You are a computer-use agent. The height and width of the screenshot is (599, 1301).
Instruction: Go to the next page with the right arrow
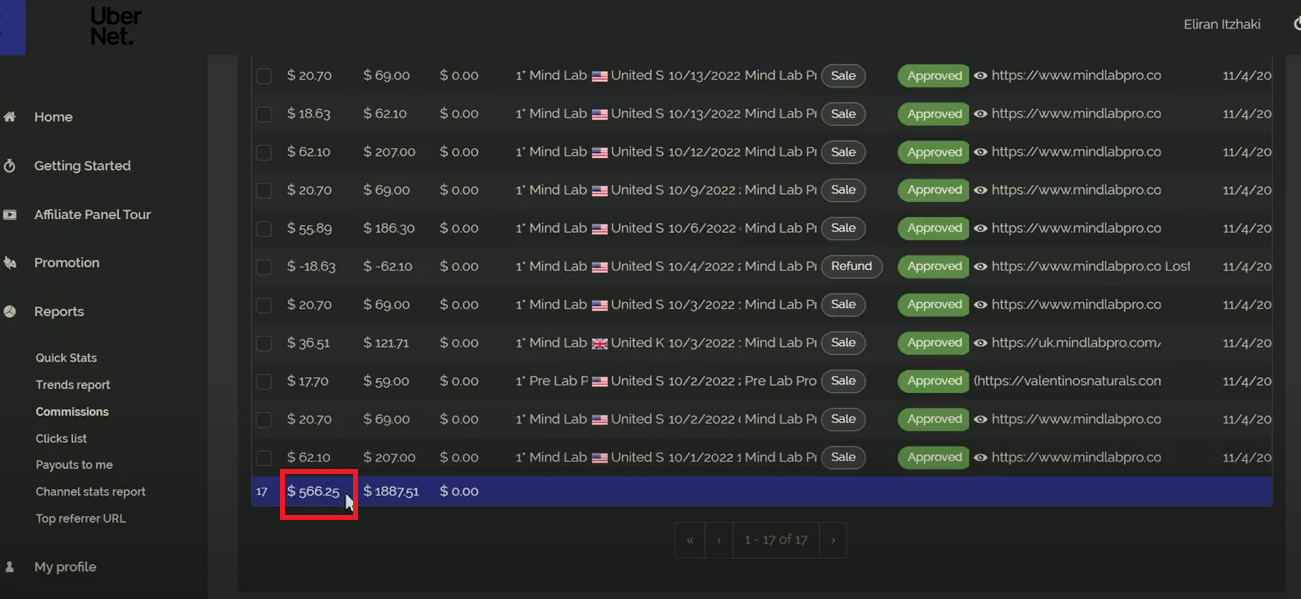tap(833, 540)
